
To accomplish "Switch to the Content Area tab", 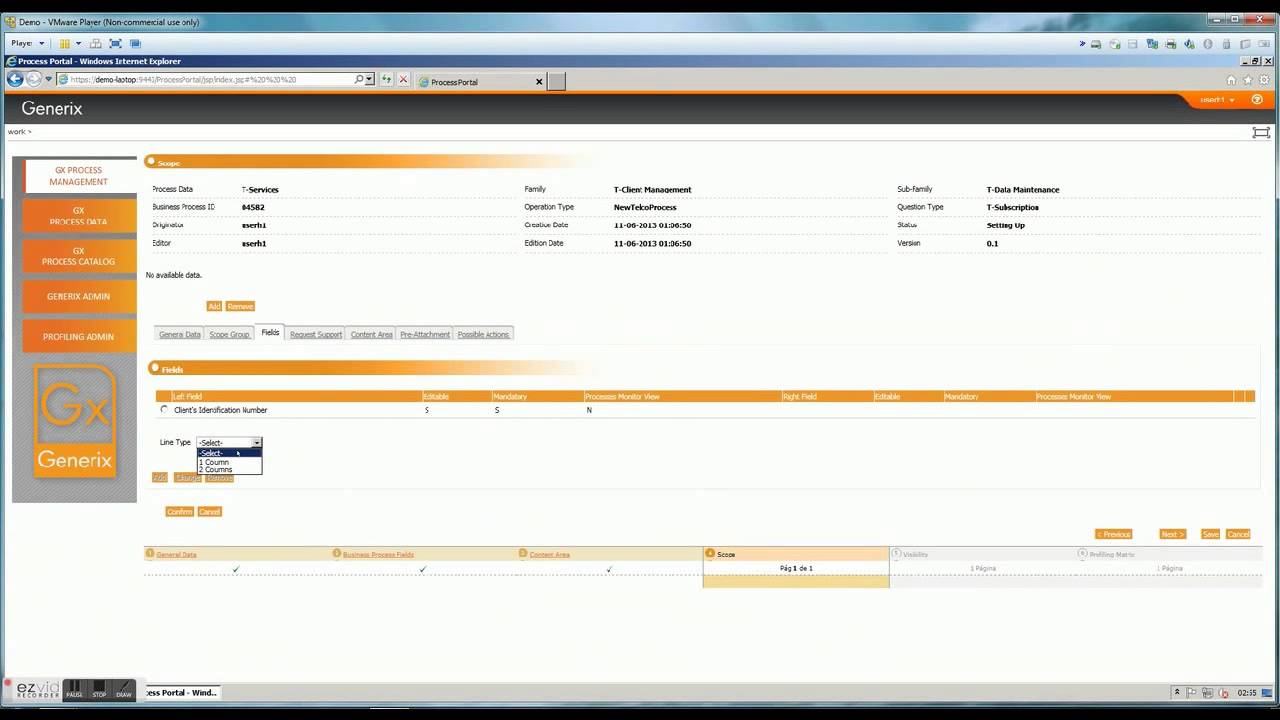I will [x=371, y=334].
